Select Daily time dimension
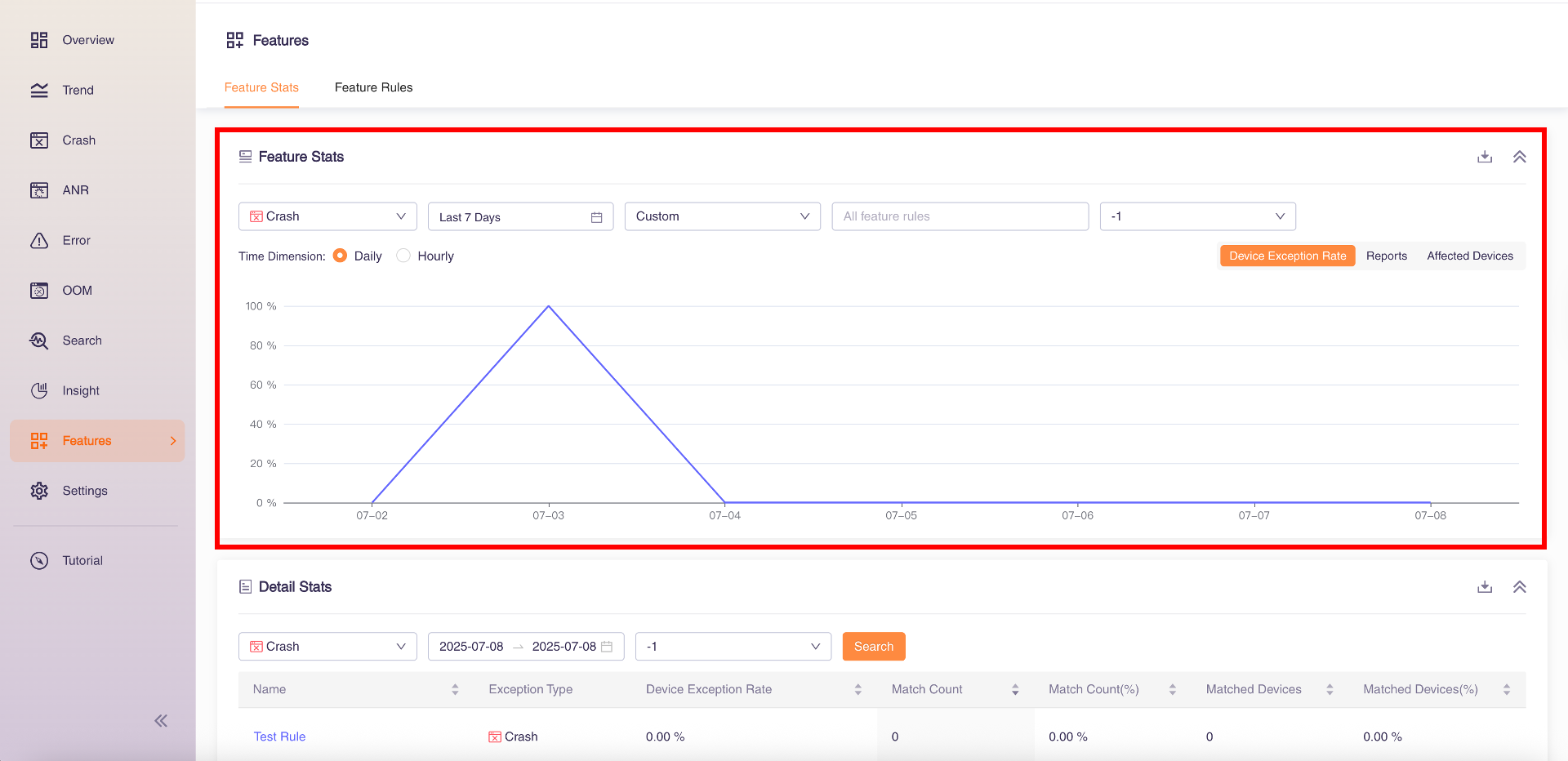The image size is (1568, 761). [341, 256]
